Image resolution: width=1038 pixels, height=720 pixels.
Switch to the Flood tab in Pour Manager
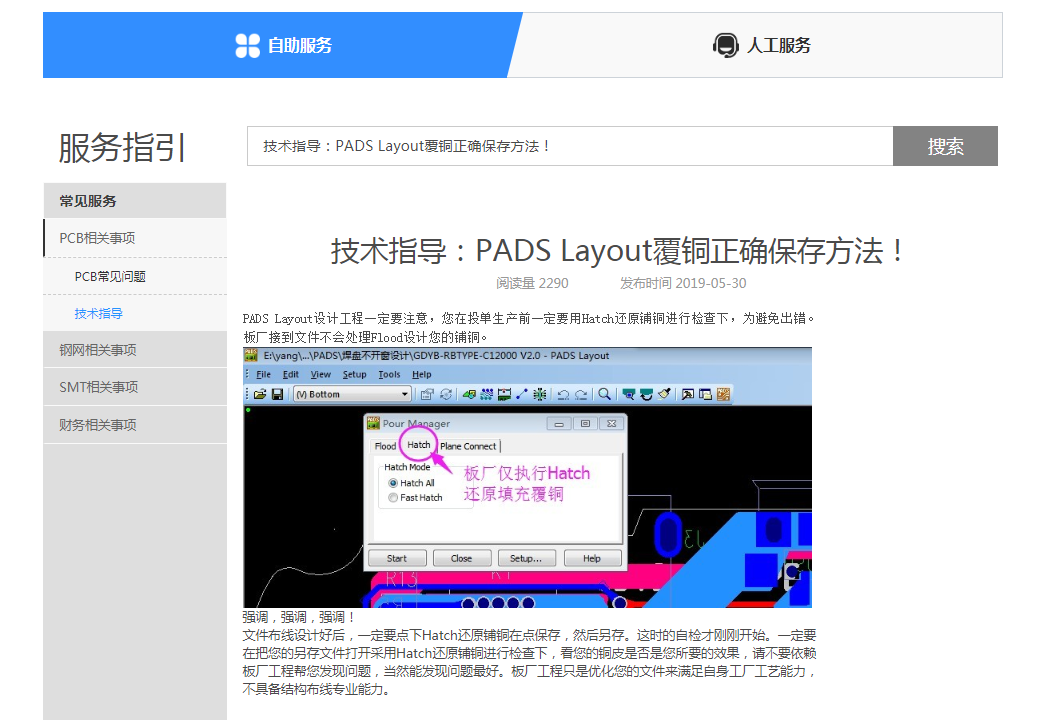click(385, 446)
